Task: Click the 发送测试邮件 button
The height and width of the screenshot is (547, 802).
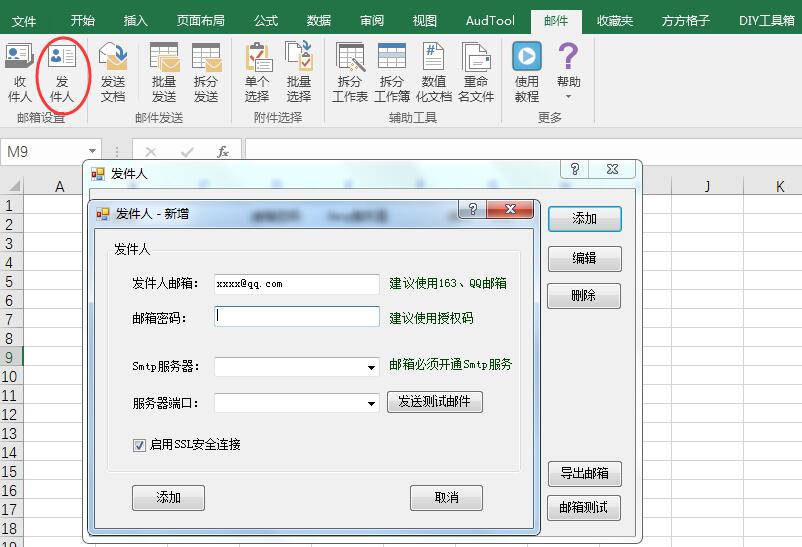Action: click(435, 402)
